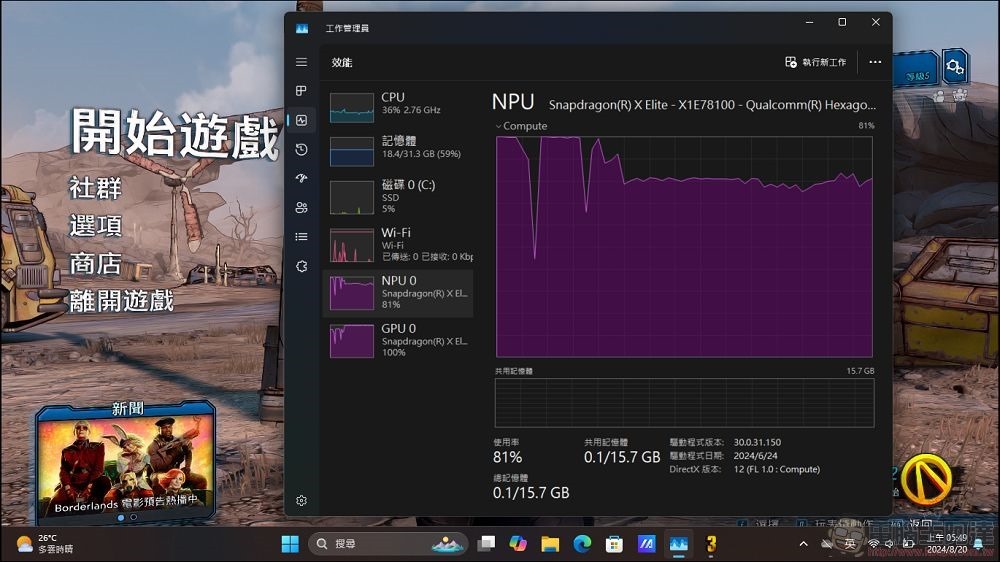Click the 共用記憶體 shared memory graph

coord(684,403)
